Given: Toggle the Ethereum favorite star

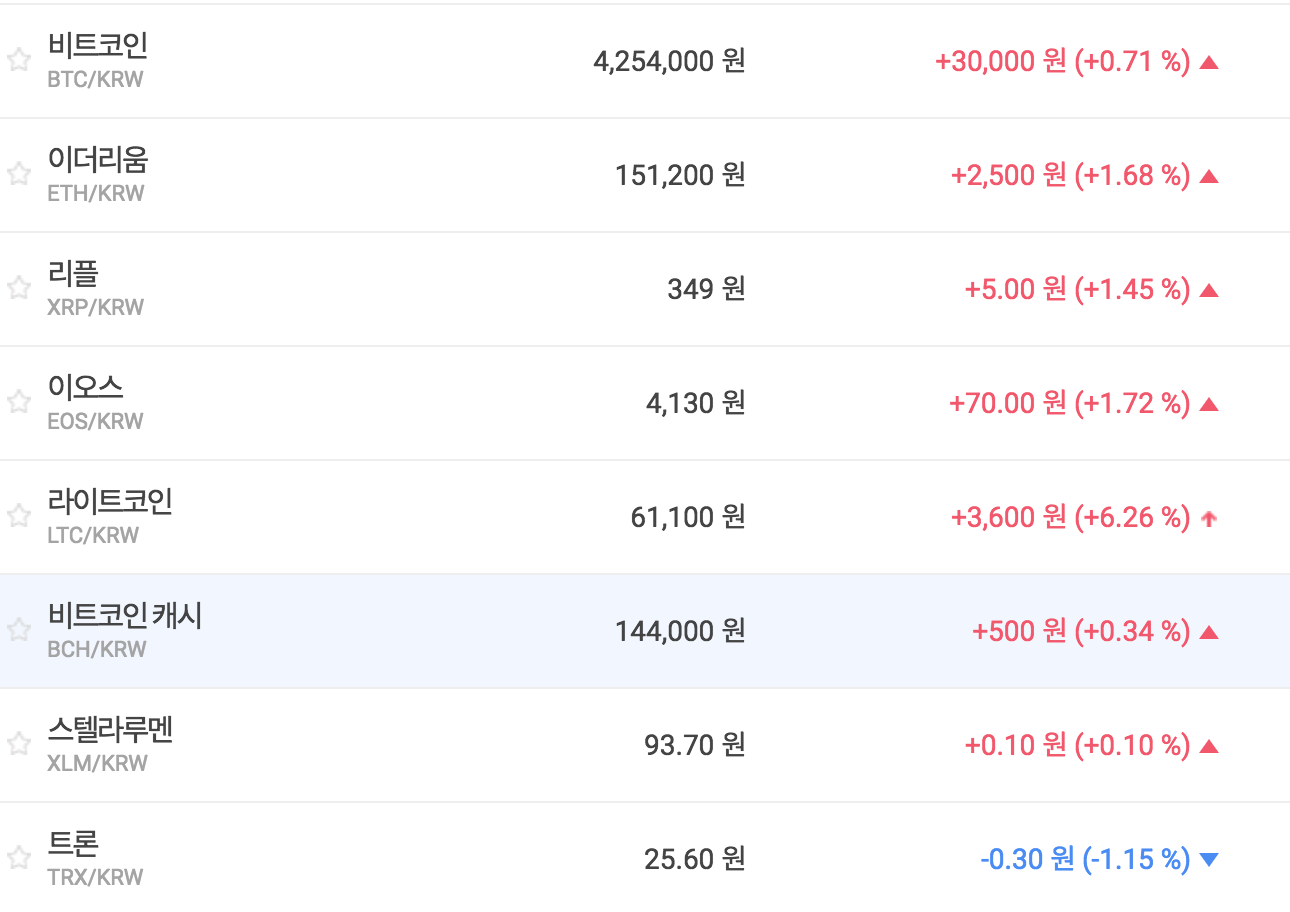Looking at the screenshot, I should tap(18, 175).
